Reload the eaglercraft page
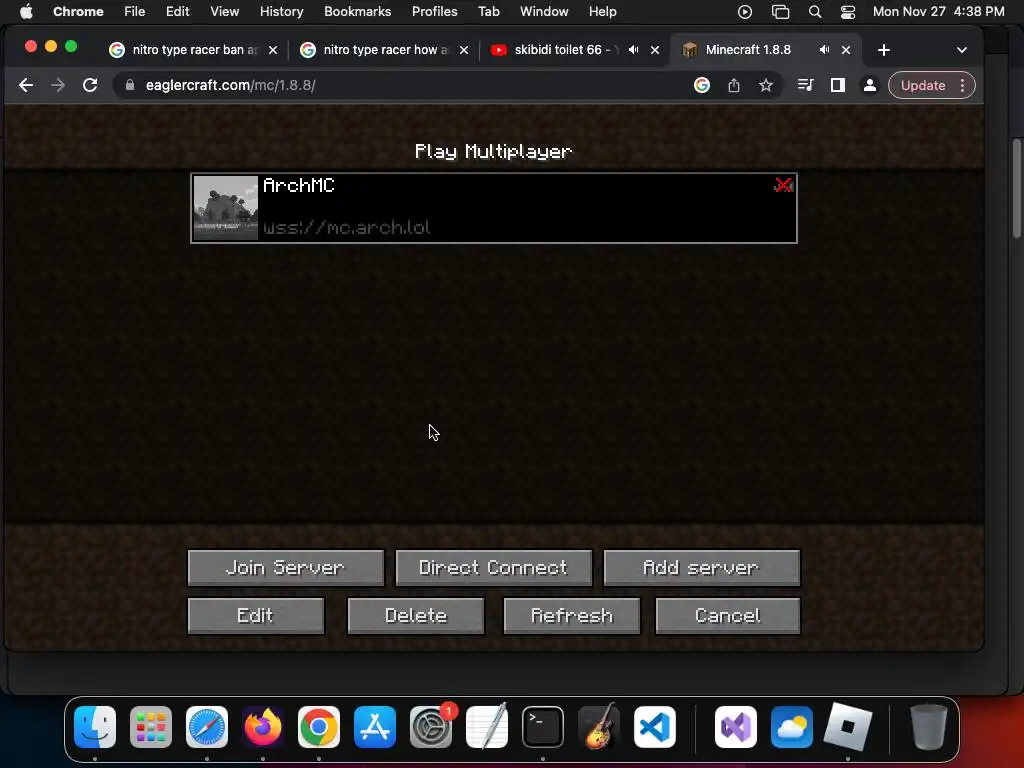Image resolution: width=1024 pixels, height=768 pixels. click(x=90, y=85)
